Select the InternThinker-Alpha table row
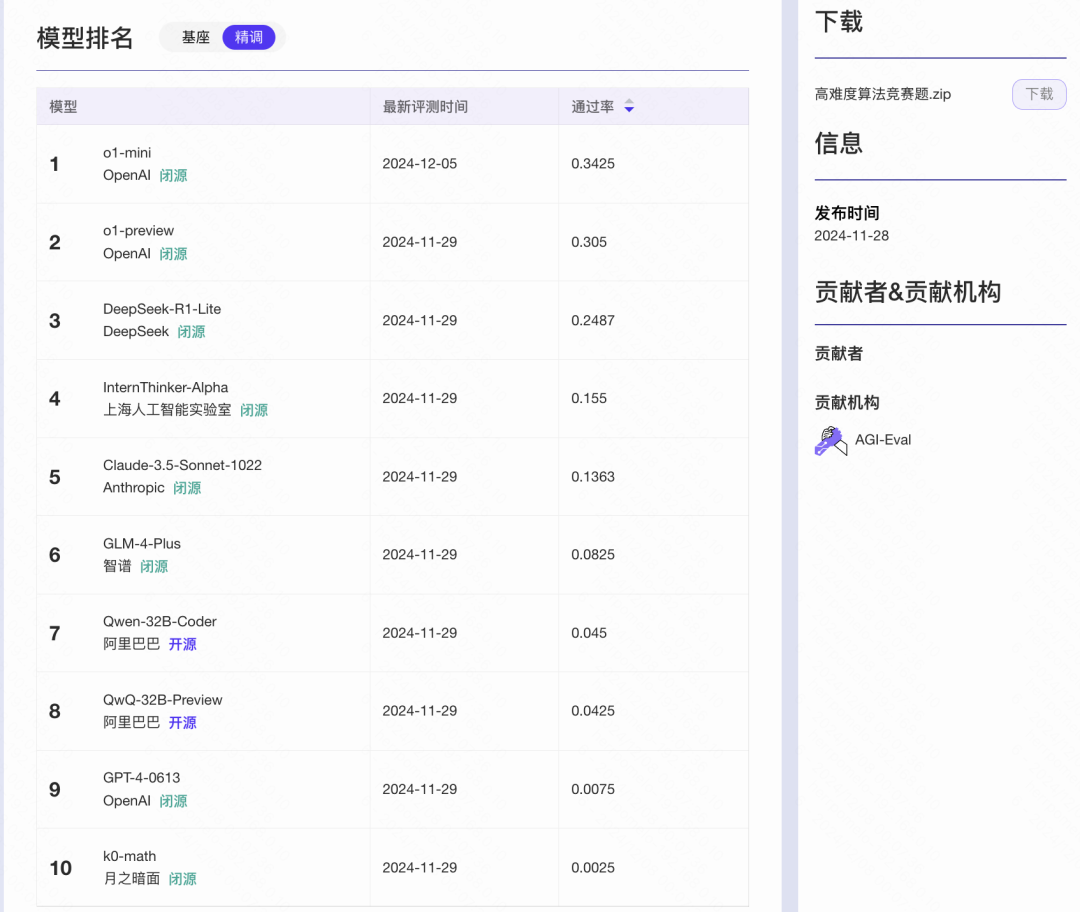Viewport: 1080px width, 912px height. 390,398
